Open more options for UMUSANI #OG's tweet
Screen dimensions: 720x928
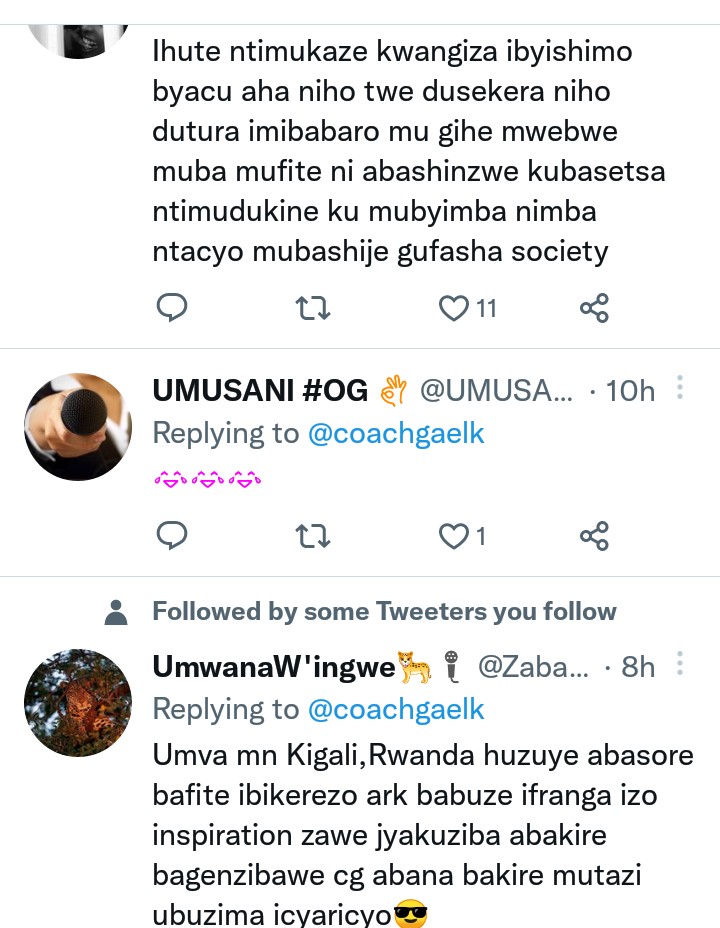[x=680, y=388]
